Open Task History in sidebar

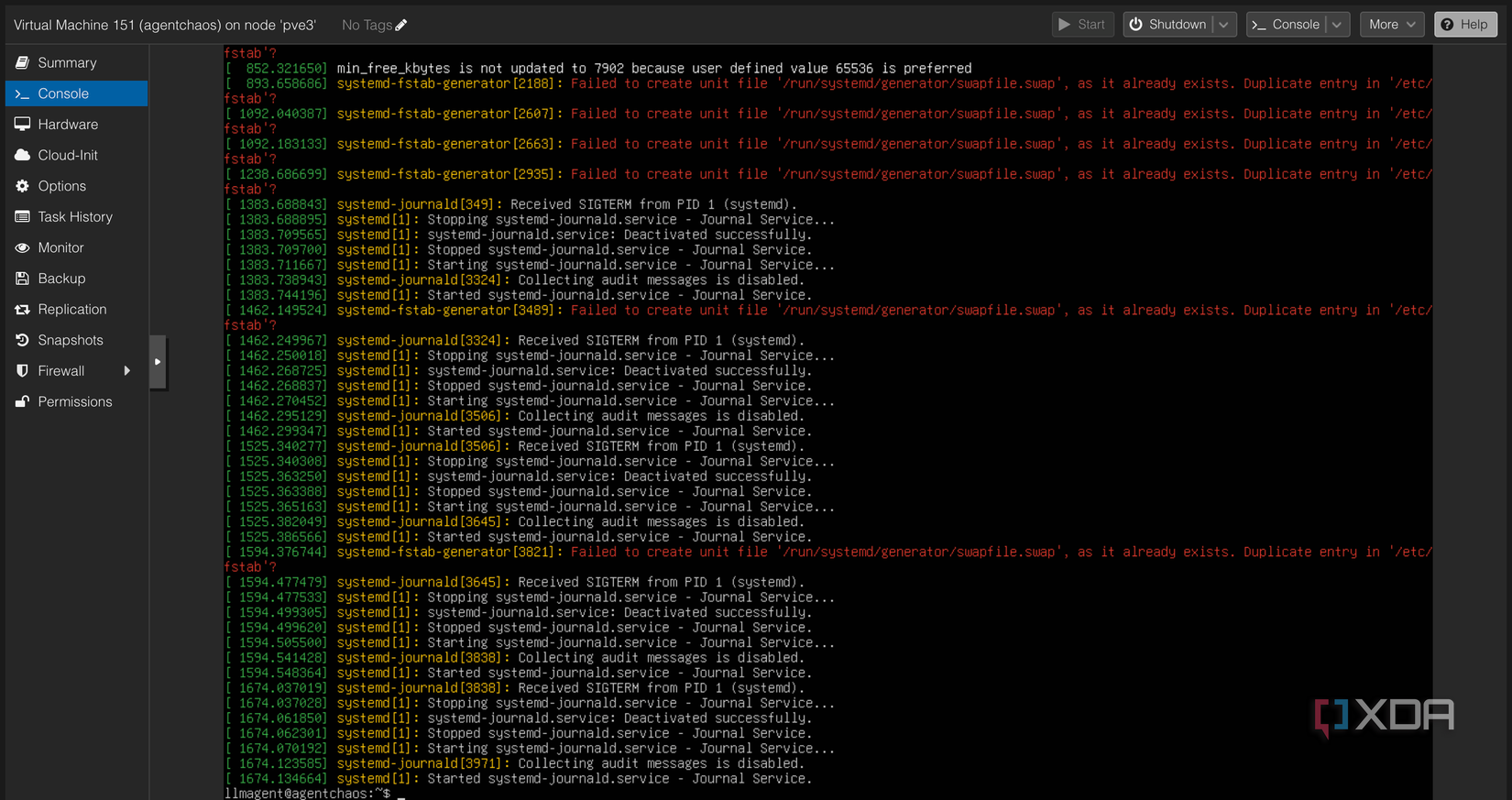[77, 217]
